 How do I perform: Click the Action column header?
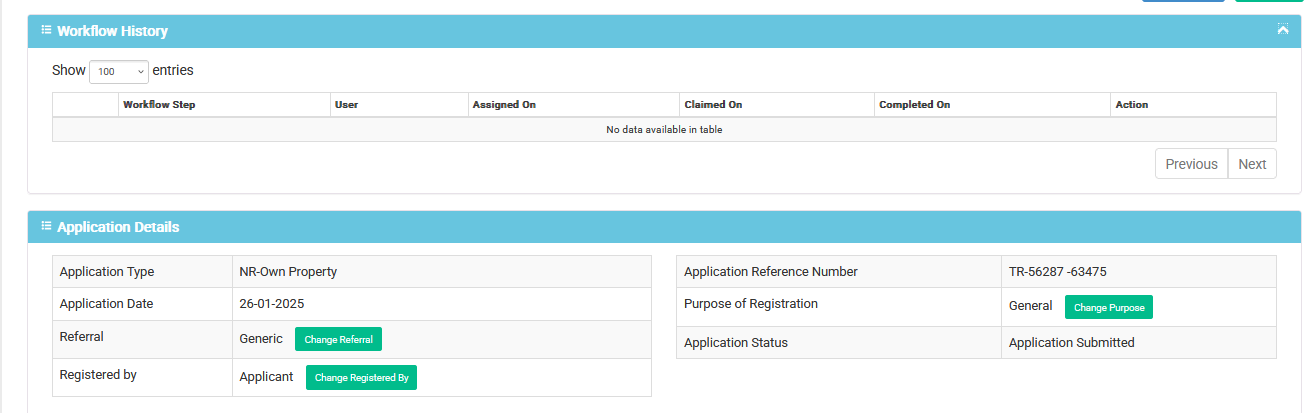click(1193, 105)
